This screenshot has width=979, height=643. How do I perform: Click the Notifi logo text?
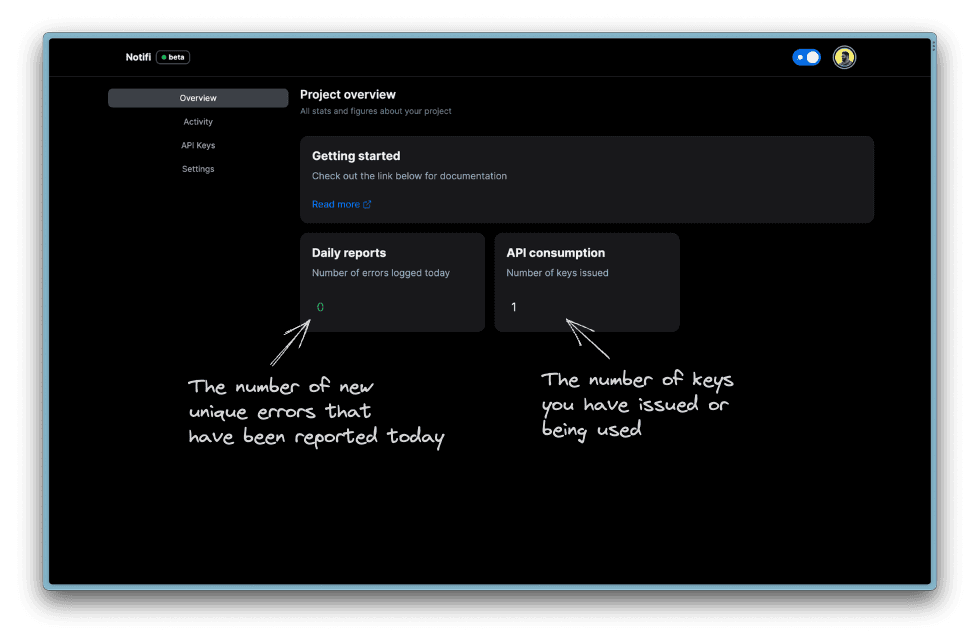tap(138, 57)
